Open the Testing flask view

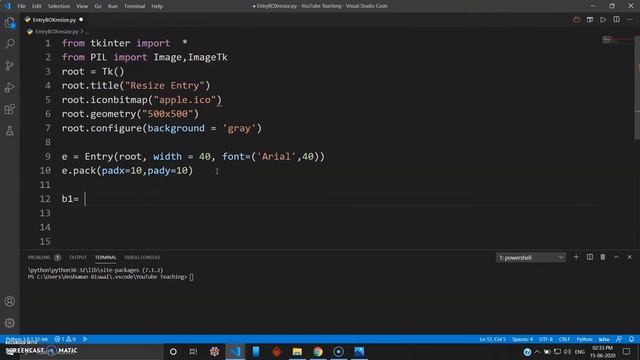point(10,131)
